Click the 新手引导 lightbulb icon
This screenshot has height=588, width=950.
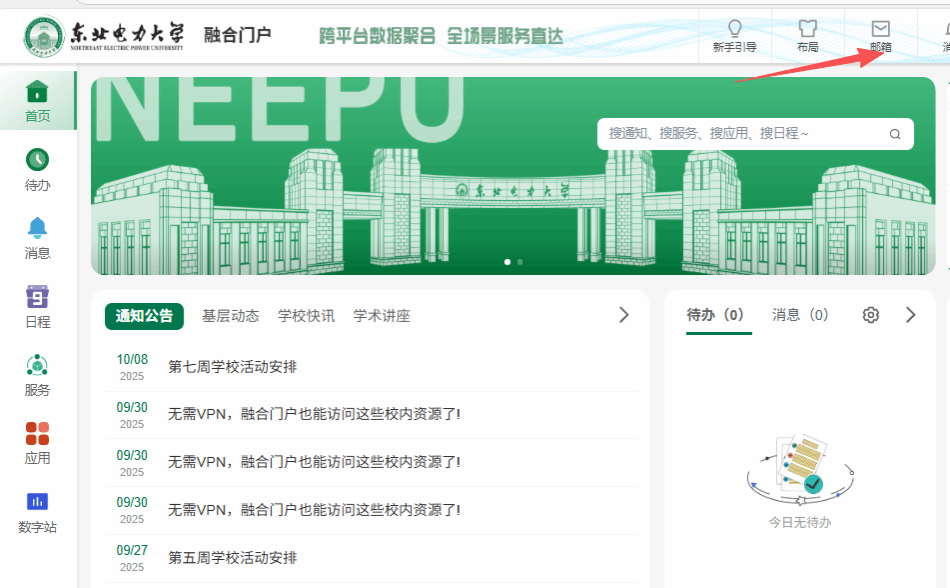coord(734,29)
